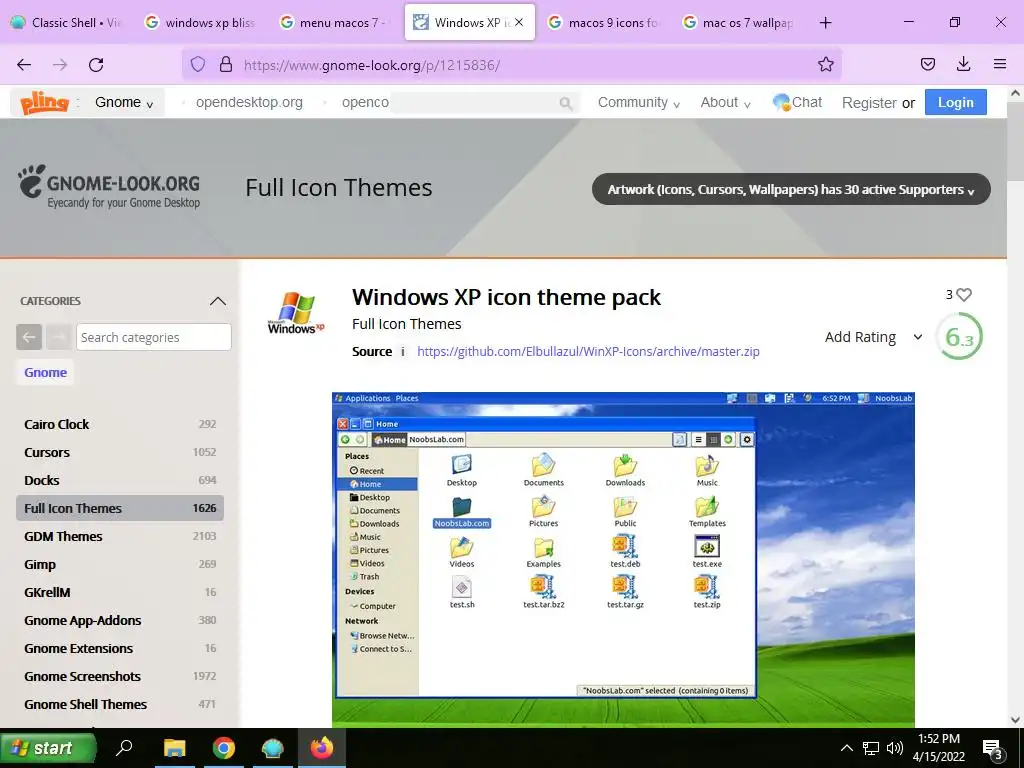Open the Firefox hamburger menu
Screen dimensions: 1024x768
[x=1000, y=64]
